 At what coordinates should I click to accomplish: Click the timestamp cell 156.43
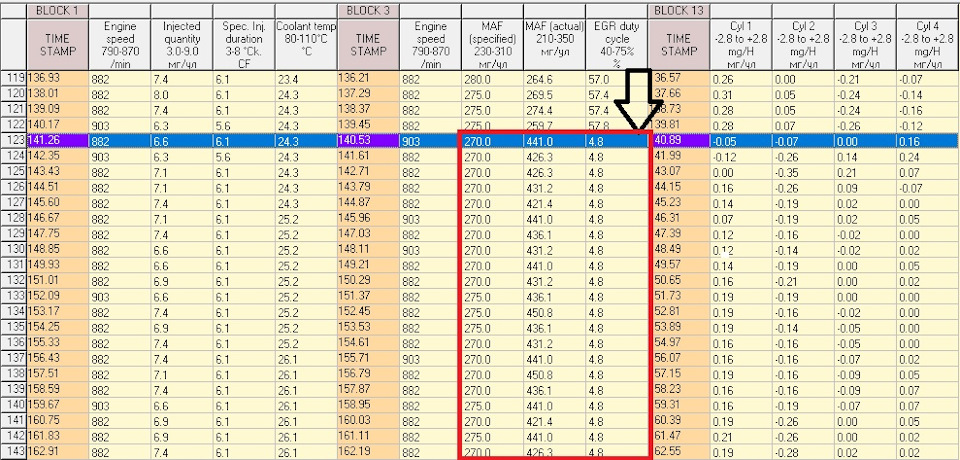tap(58, 358)
